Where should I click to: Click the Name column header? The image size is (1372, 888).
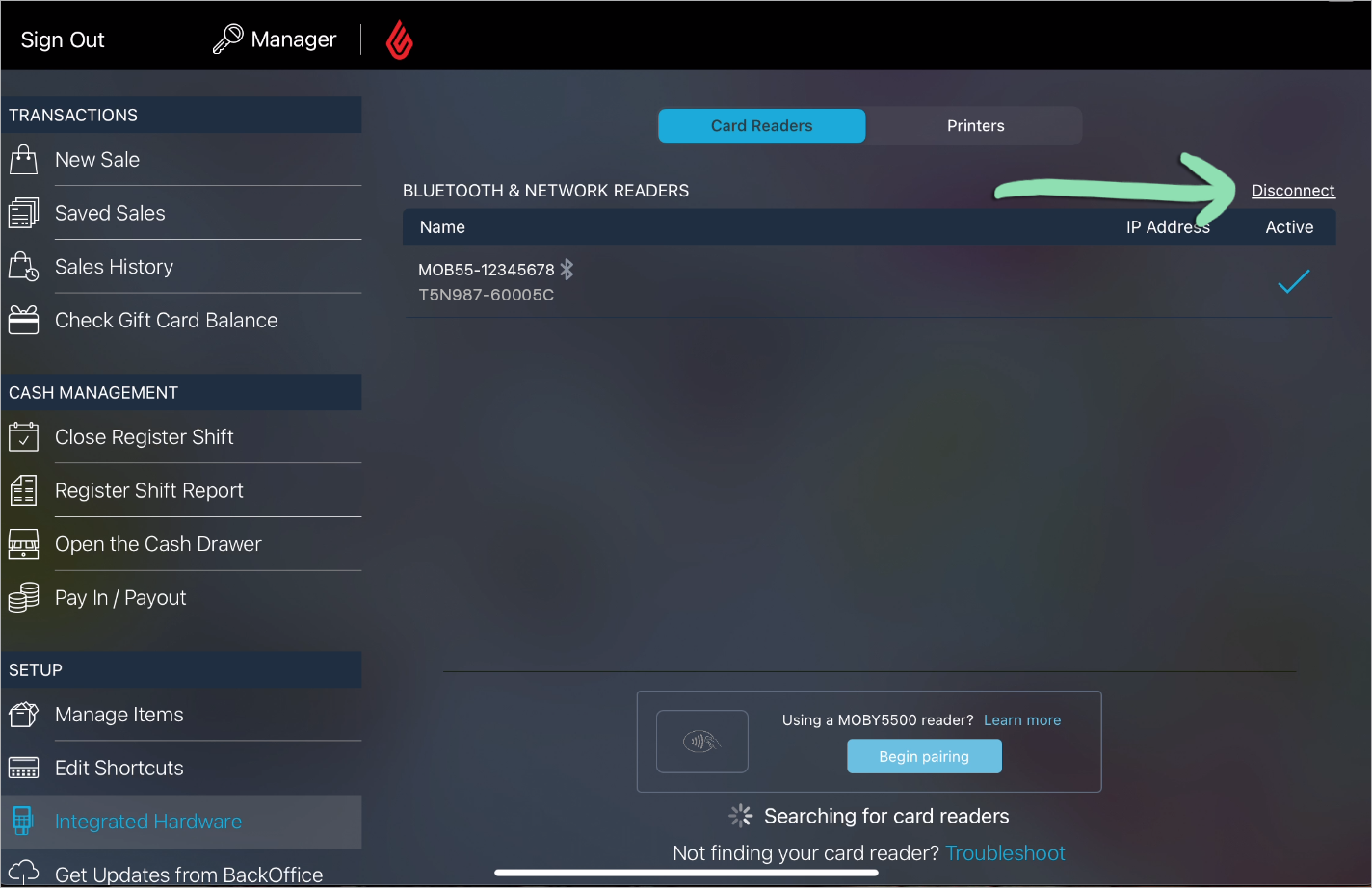click(442, 227)
